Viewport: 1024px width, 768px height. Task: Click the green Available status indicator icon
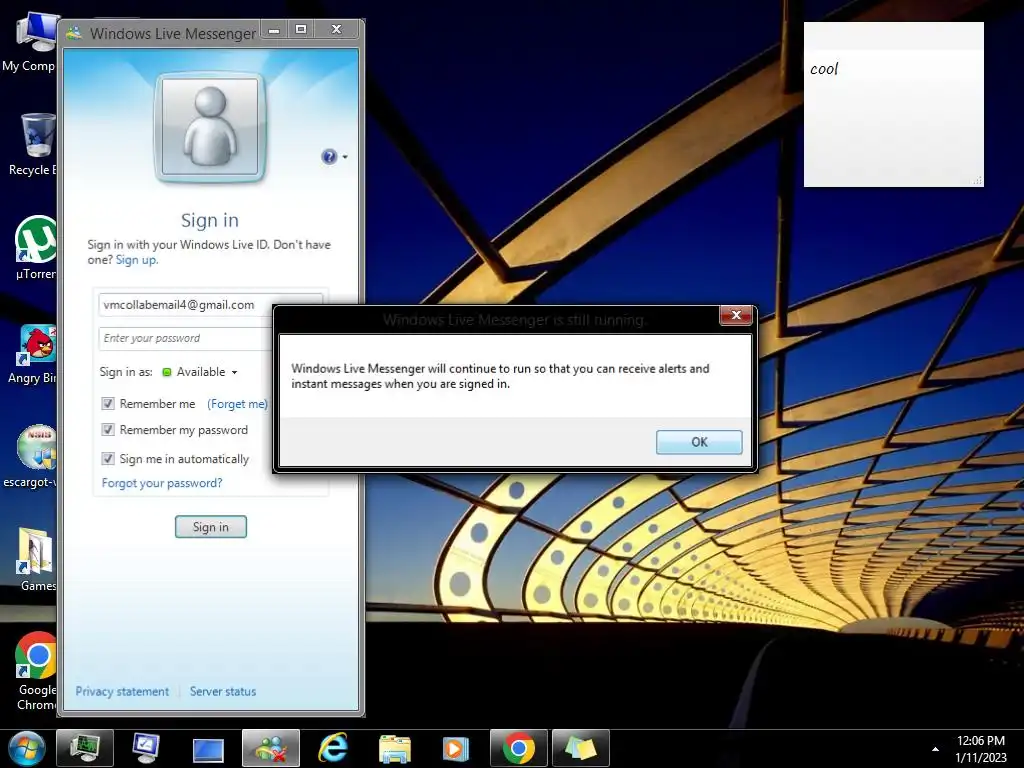[x=167, y=372]
